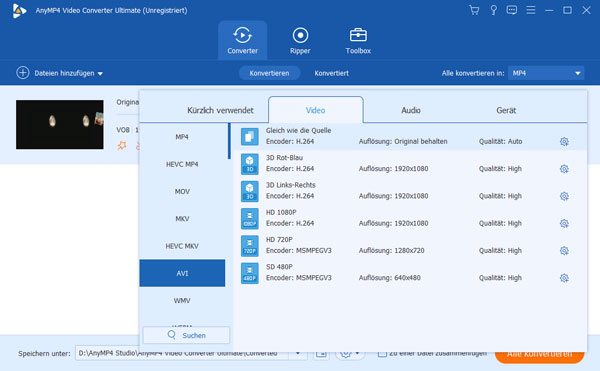Screen dimensions: 600x371
Task: Open the Kürzlich verwendet tab
Action: [220, 110]
